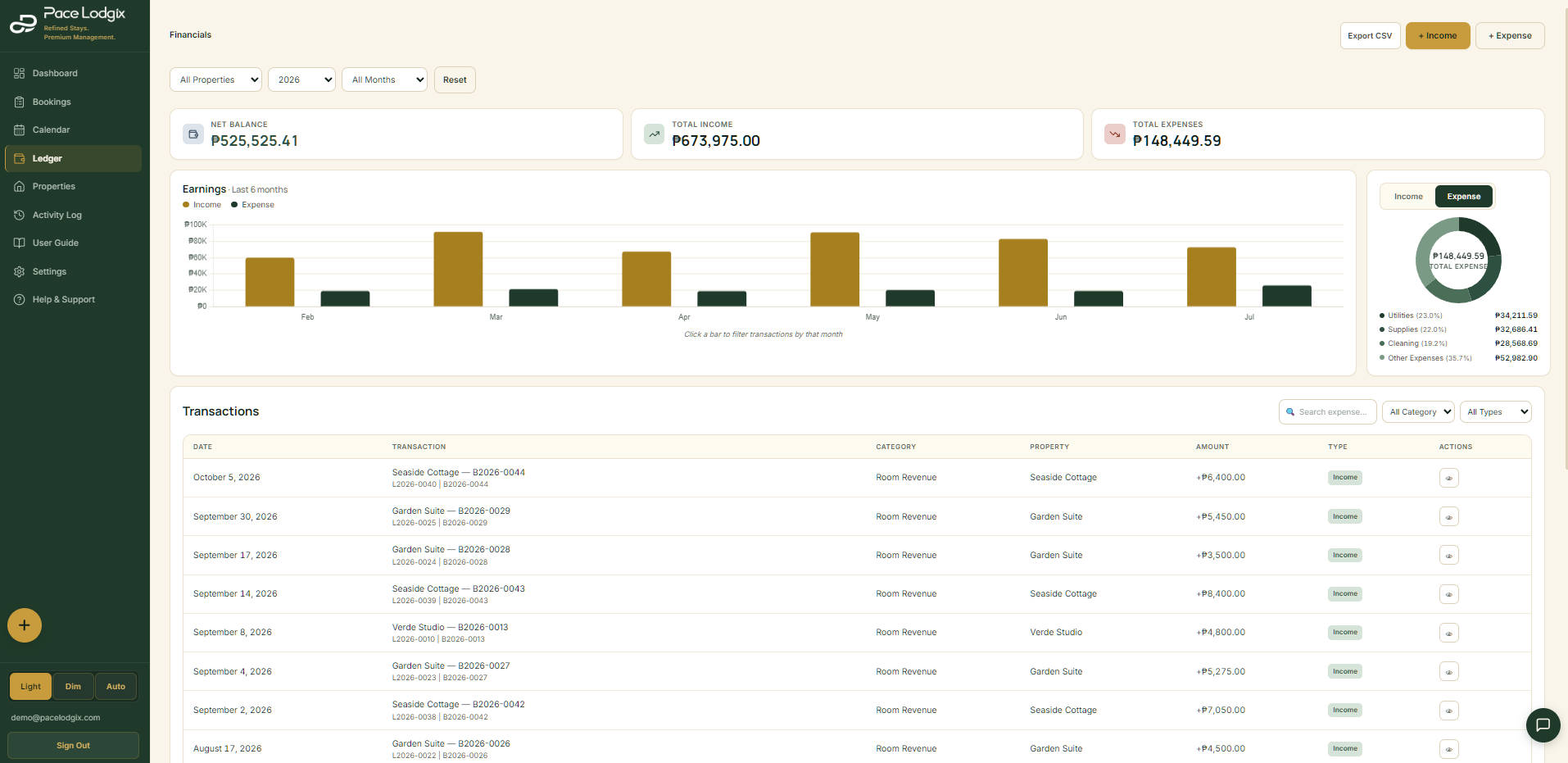Click the gold plus quick-add button

[25, 625]
